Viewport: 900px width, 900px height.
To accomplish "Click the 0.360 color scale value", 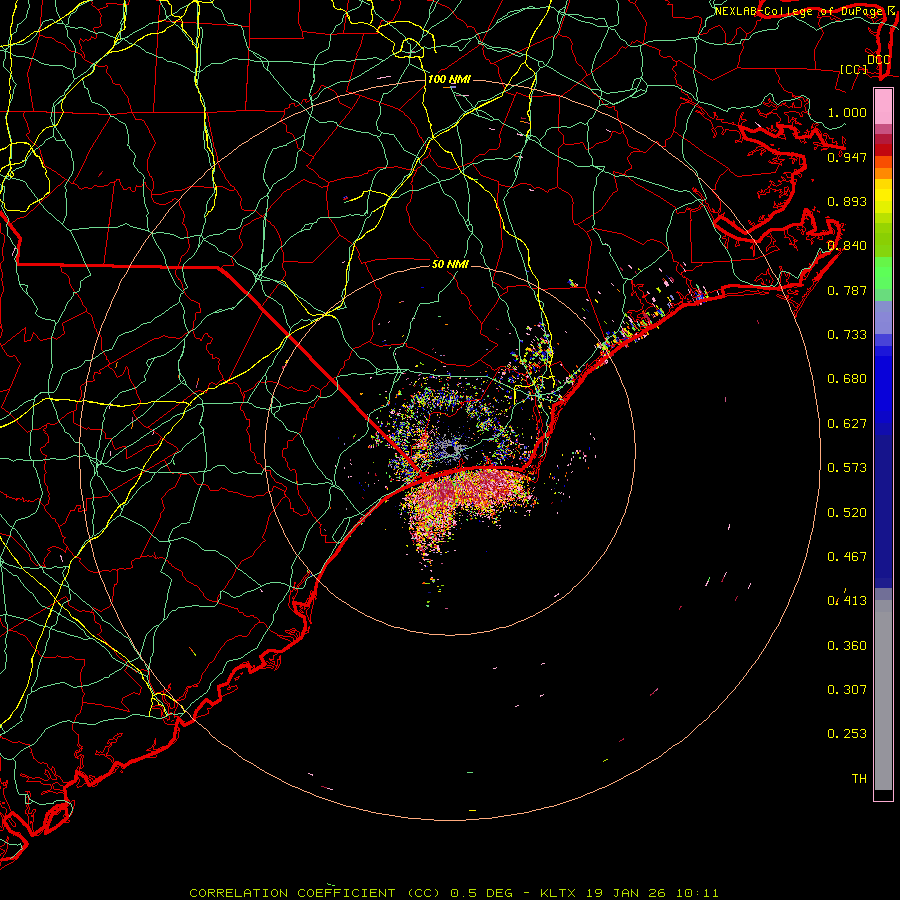I will 847,646.
